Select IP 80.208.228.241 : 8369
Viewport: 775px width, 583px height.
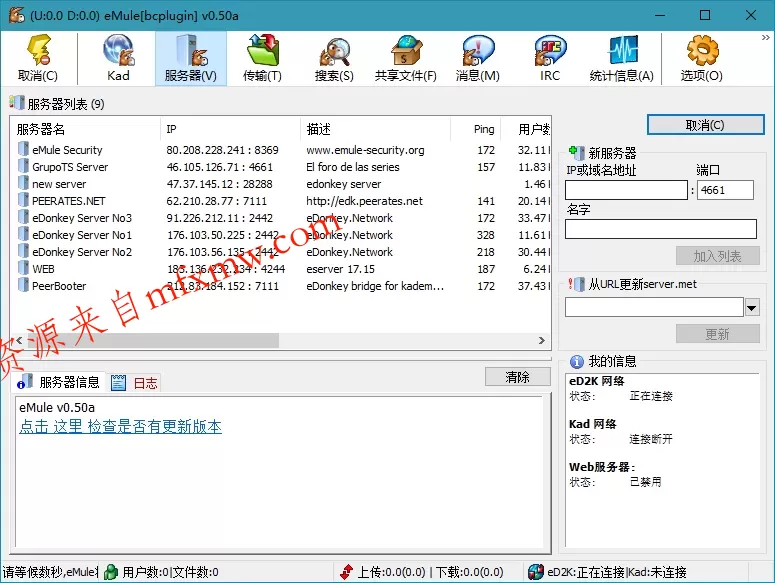click(x=222, y=150)
